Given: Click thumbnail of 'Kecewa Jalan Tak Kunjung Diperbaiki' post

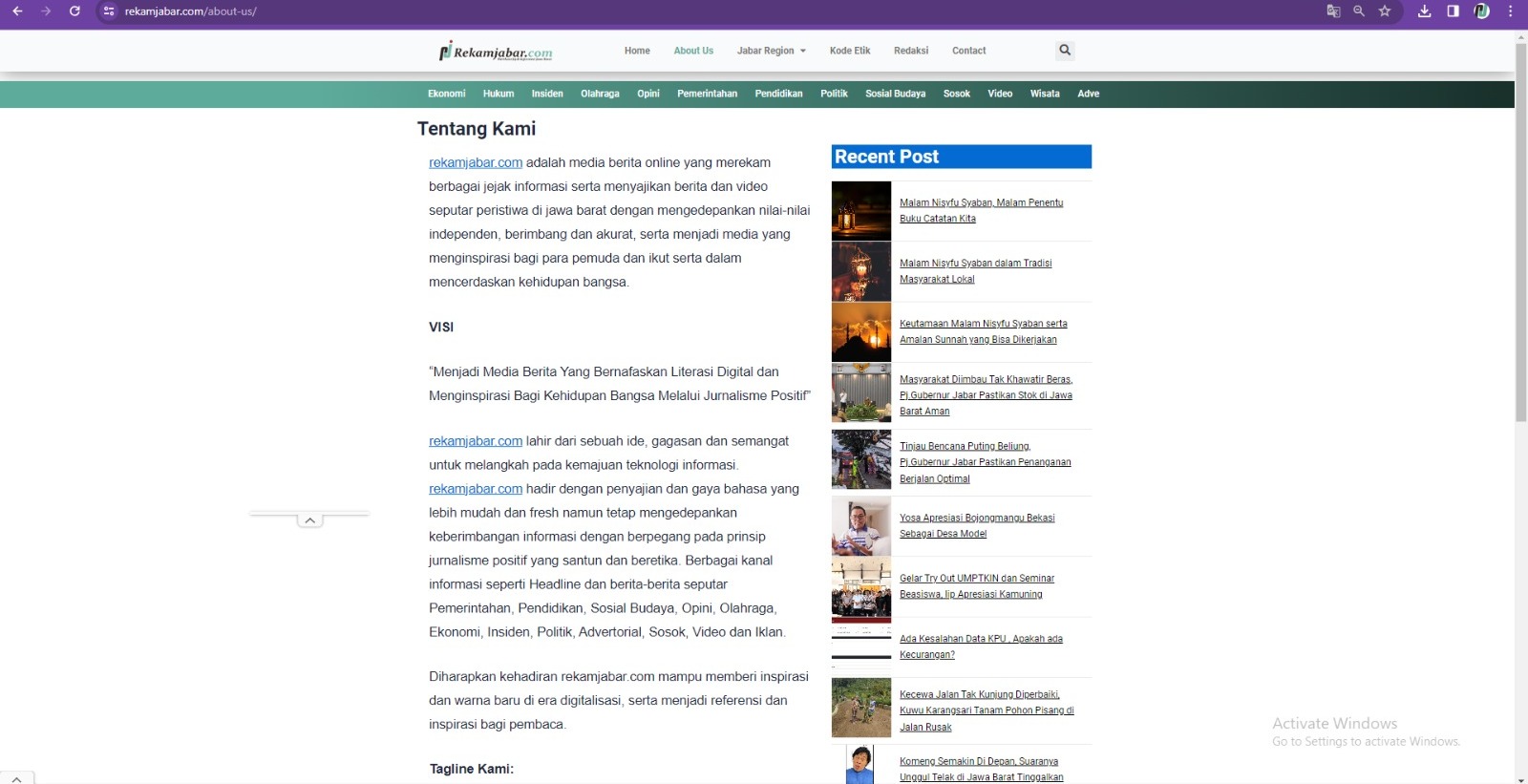Looking at the screenshot, I should [860, 708].
